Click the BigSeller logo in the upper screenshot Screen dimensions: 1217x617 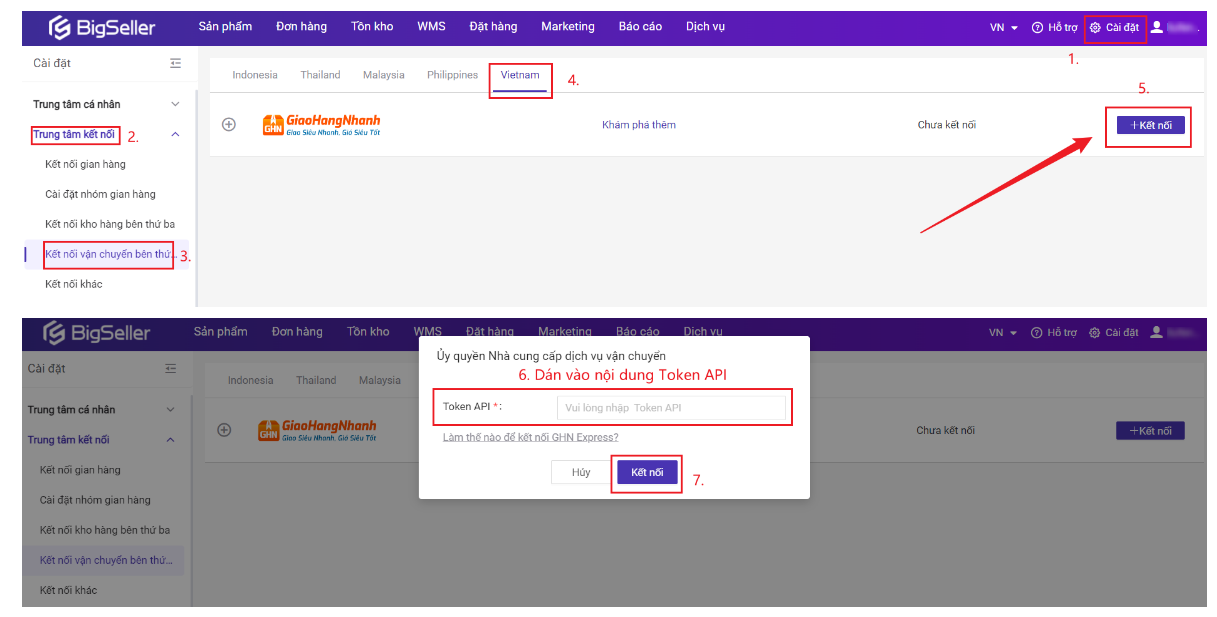[x=102, y=28]
